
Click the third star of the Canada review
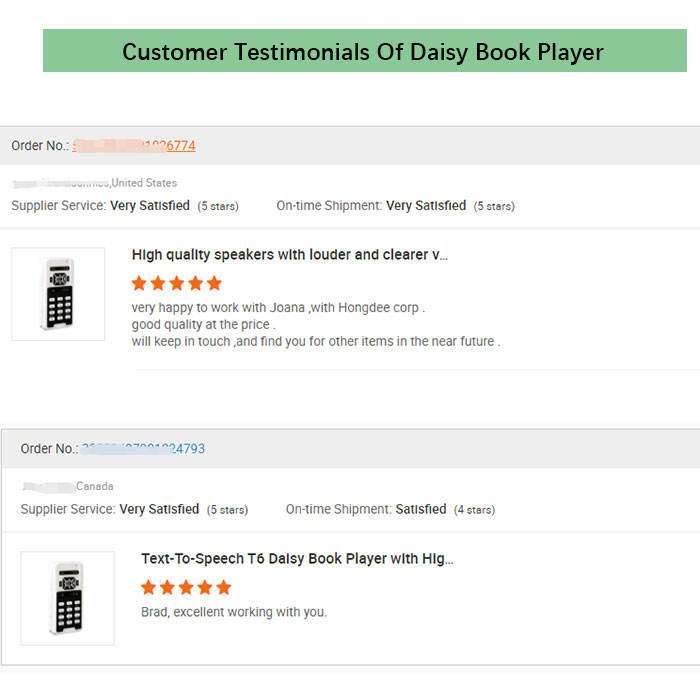click(x=186, y=587)
